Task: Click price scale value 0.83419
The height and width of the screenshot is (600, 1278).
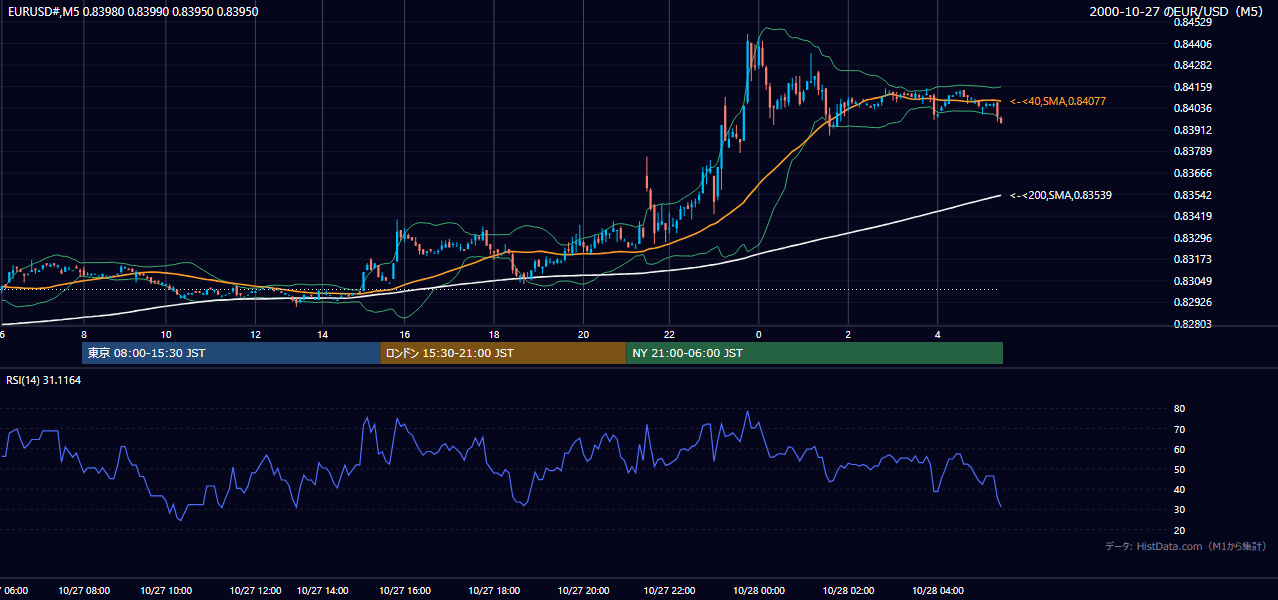Action: pos(1192,216)
